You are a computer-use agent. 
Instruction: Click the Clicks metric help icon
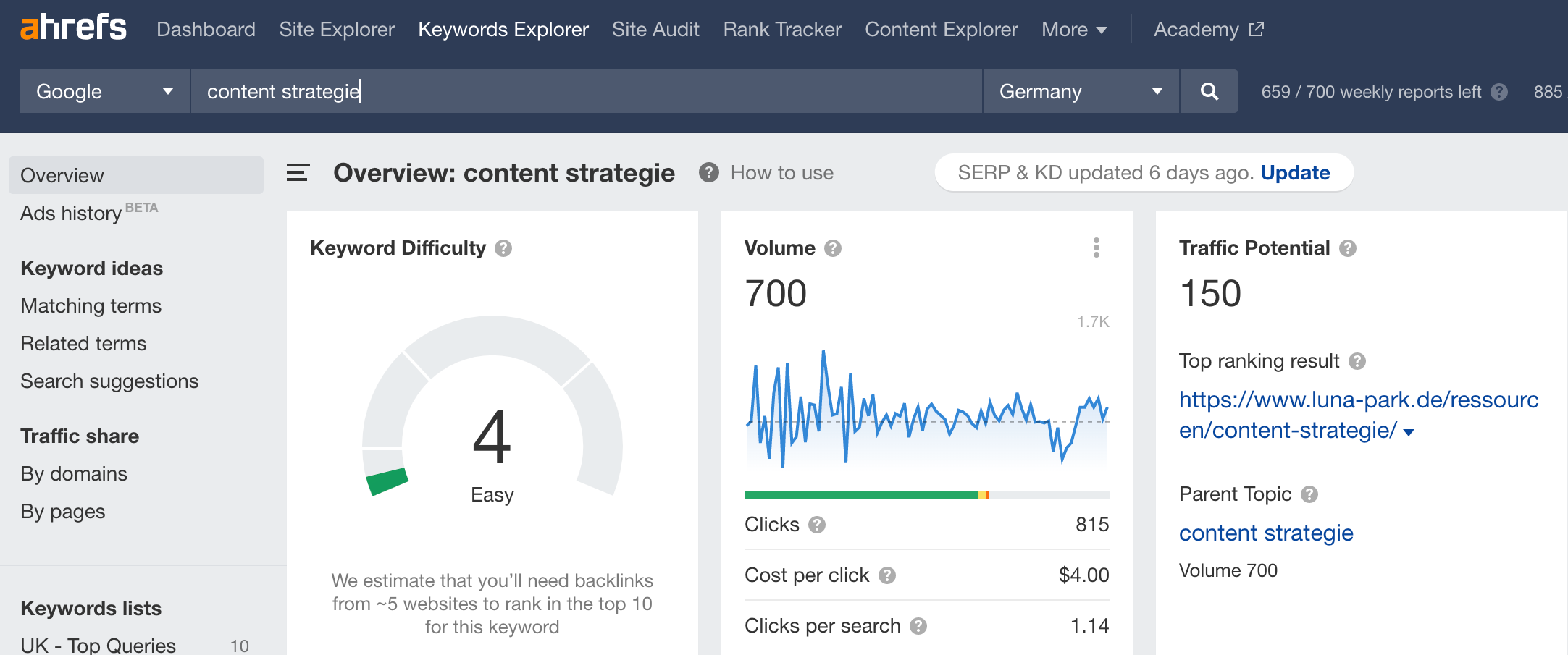point(817,525)
